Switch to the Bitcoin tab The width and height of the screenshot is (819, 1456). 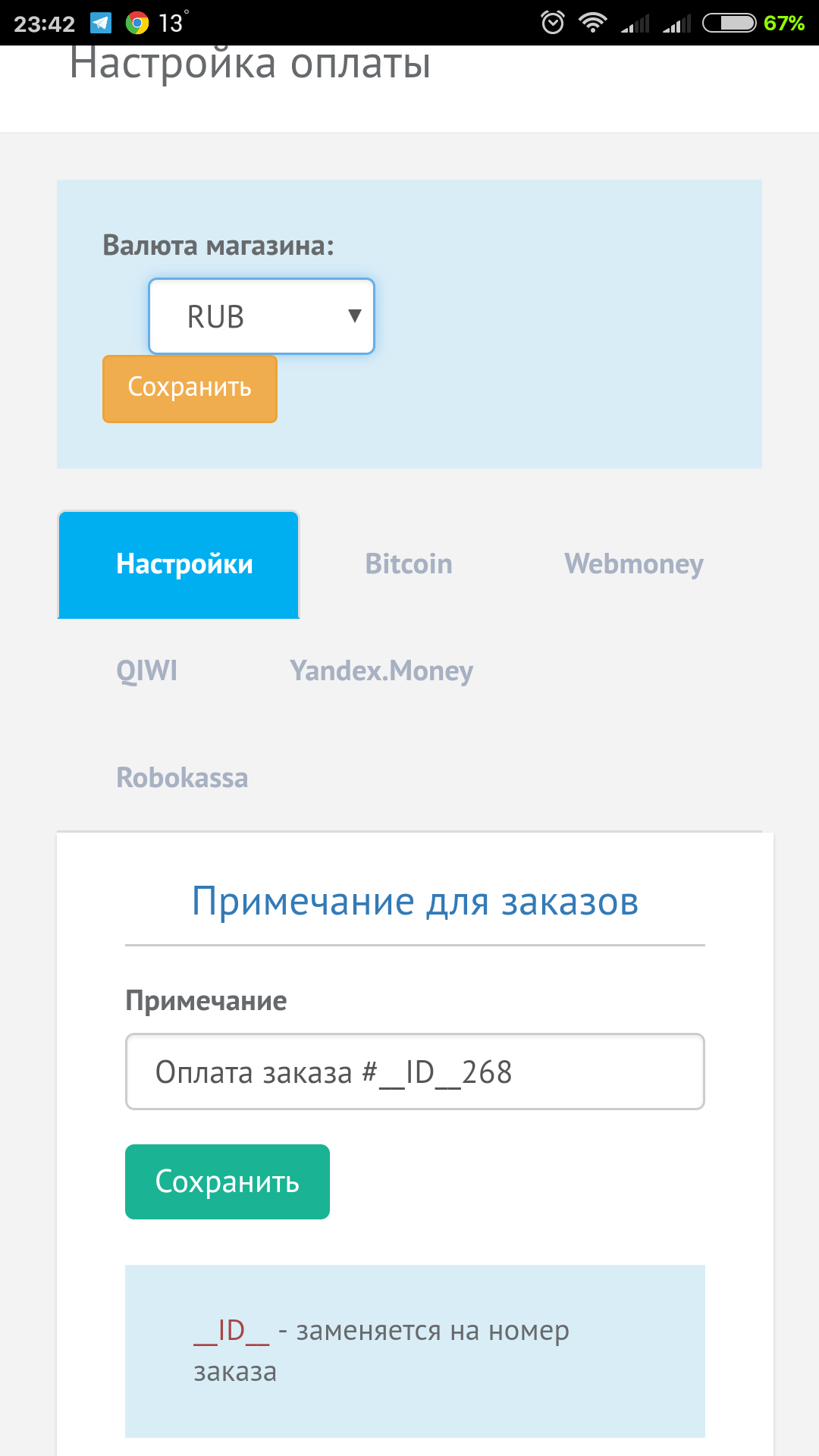pos(409,563)
